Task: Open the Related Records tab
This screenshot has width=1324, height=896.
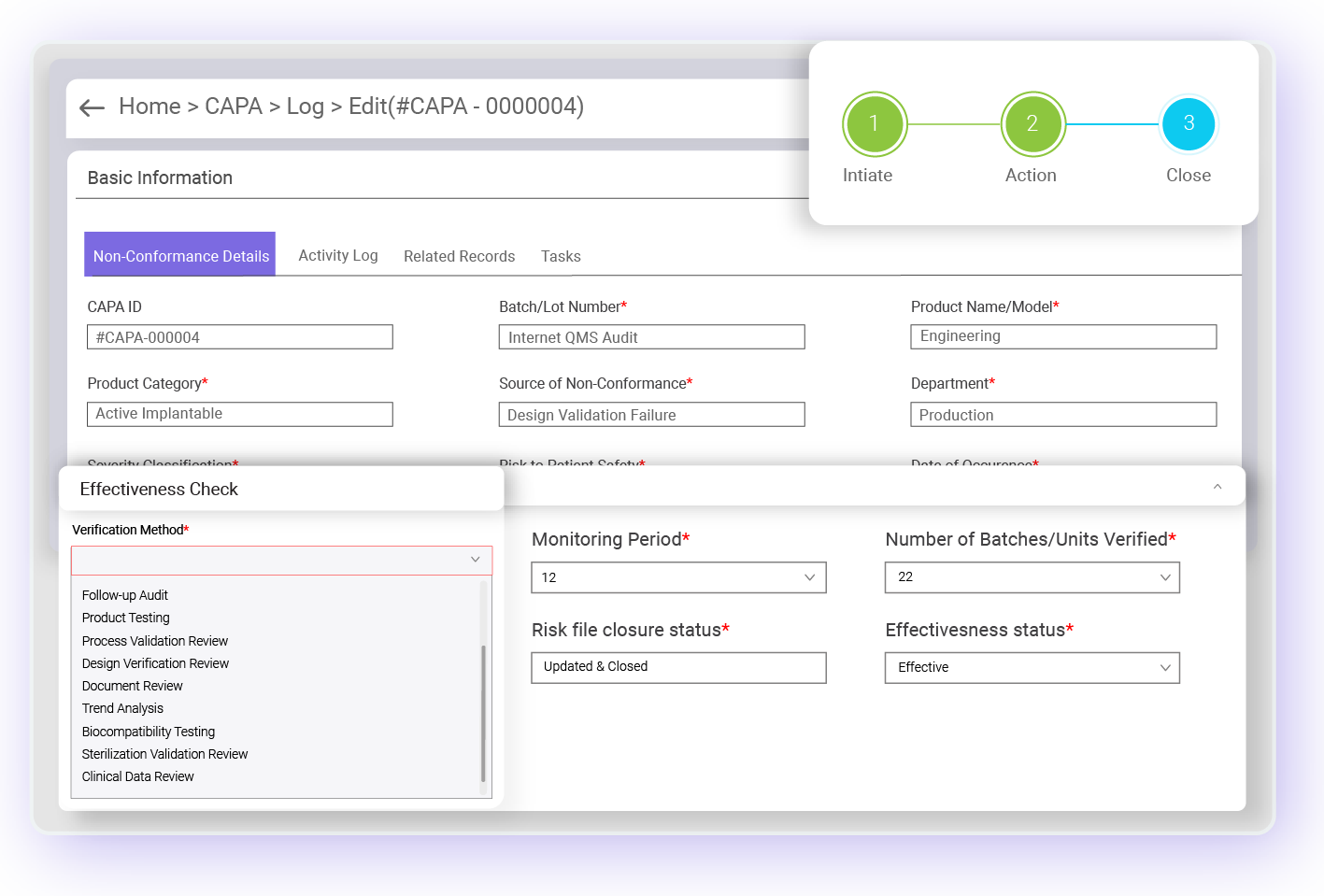Action: point(459,256)
